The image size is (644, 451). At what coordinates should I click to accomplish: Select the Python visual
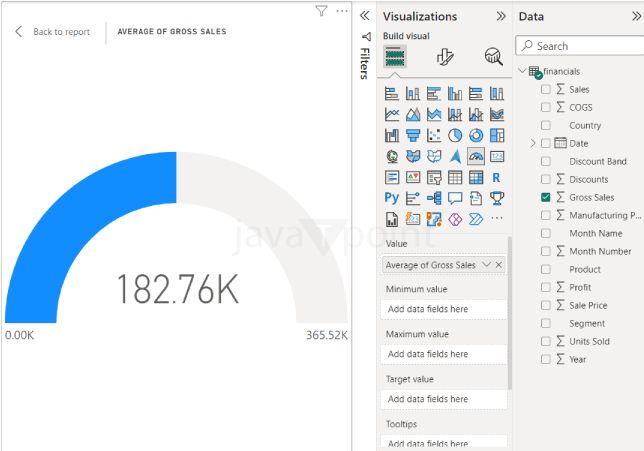(x=392, y=198)
